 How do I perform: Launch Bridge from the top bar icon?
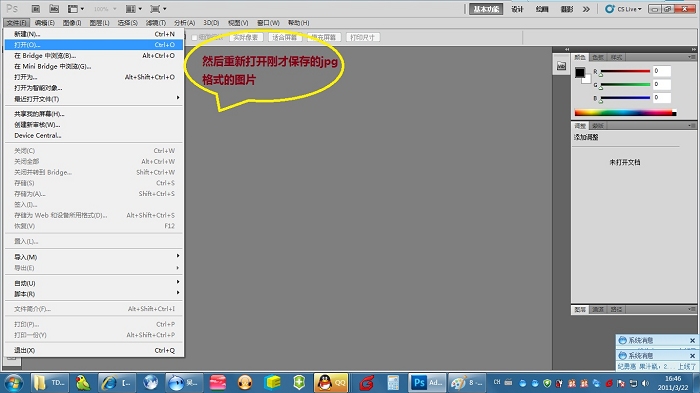coord(36,8)
